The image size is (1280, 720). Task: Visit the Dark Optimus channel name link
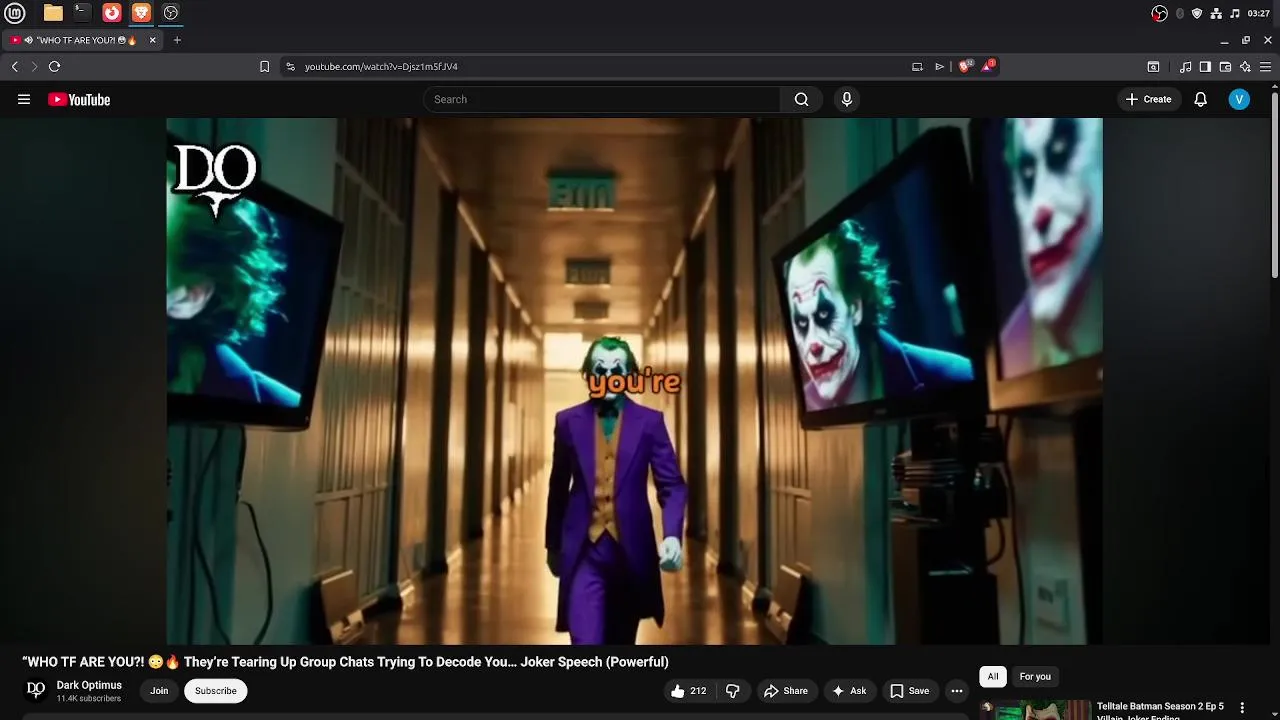coord(89,685)
